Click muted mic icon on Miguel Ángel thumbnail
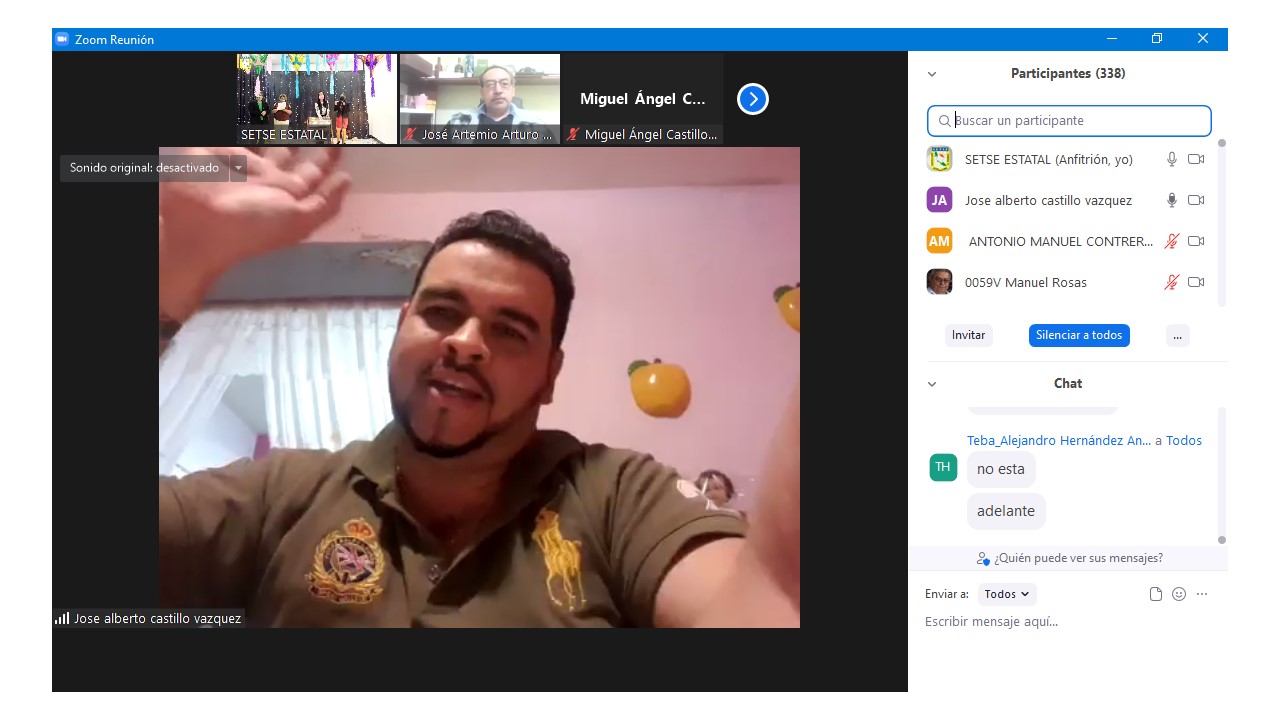This screenshot has height=720, width=1280. pyautogui.click(x=573, y=134)
